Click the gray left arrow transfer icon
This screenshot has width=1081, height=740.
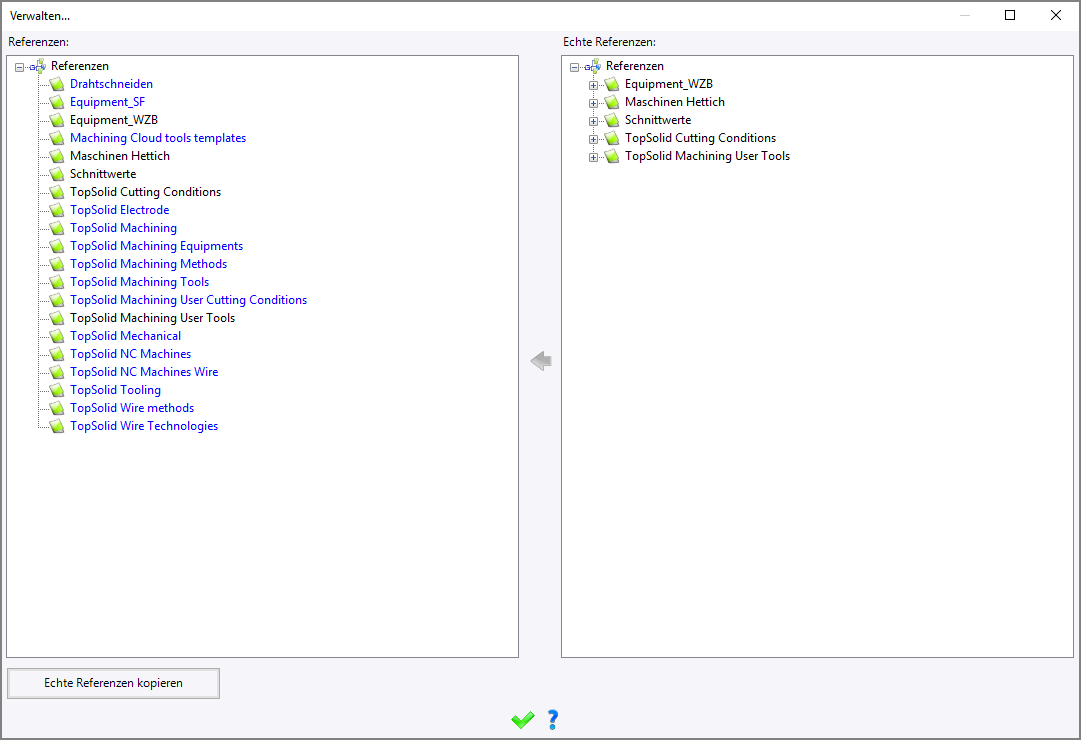coord(541,361)
